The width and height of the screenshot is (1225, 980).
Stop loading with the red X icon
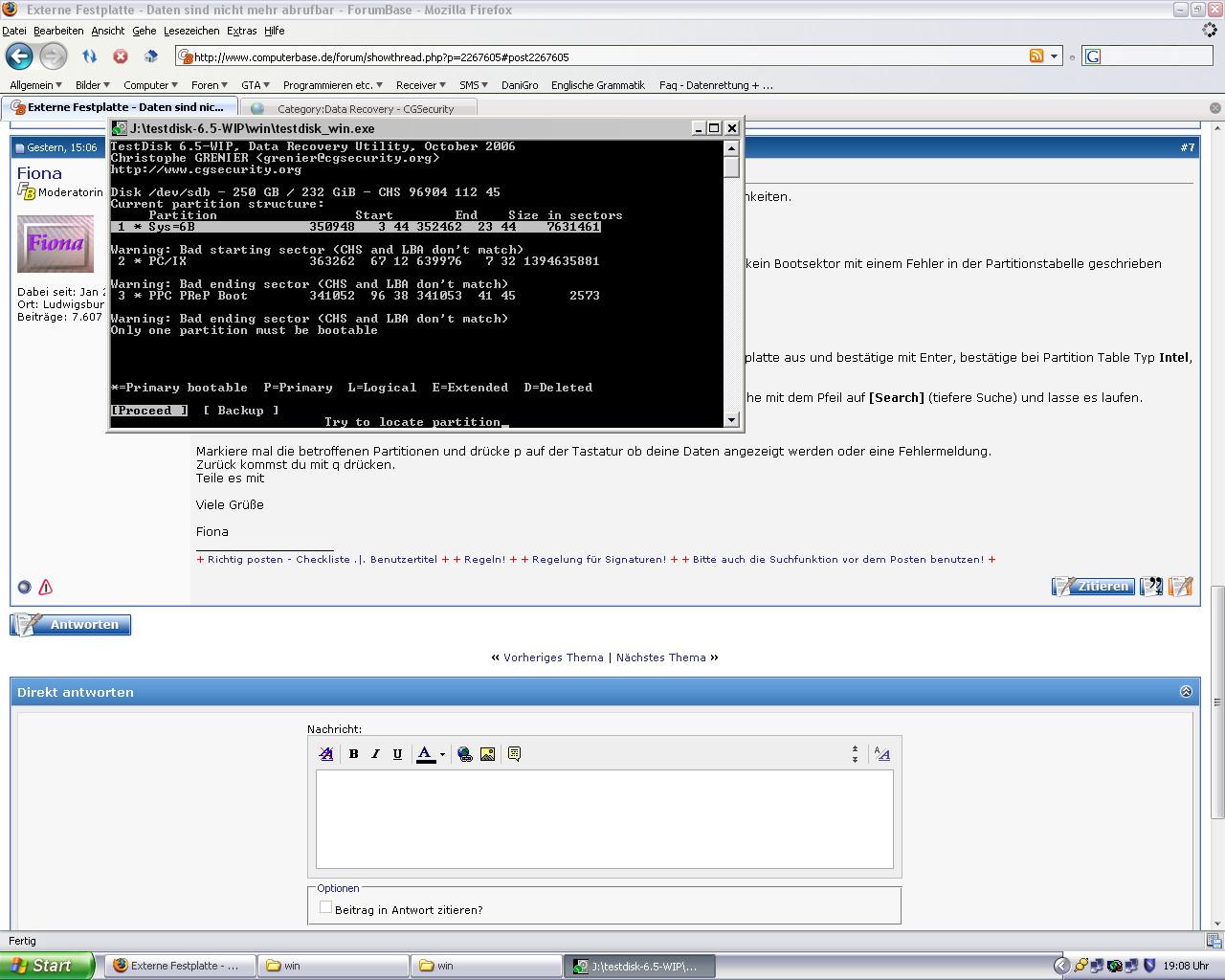point(121,56)
